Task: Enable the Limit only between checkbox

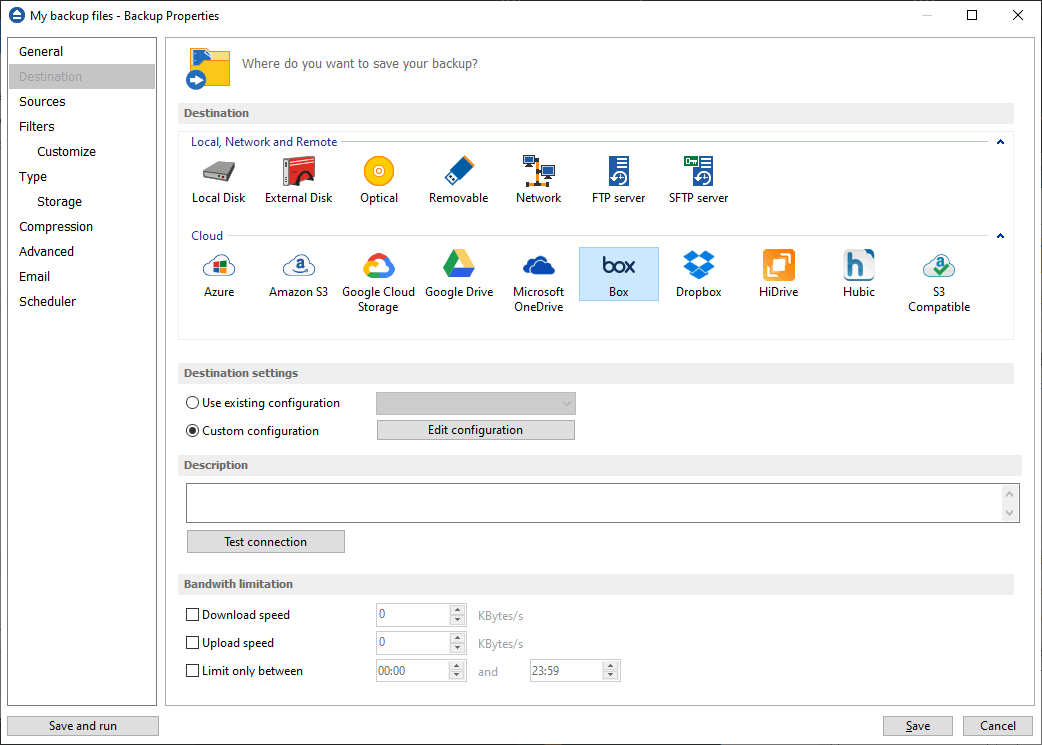Action: [193, 671]
